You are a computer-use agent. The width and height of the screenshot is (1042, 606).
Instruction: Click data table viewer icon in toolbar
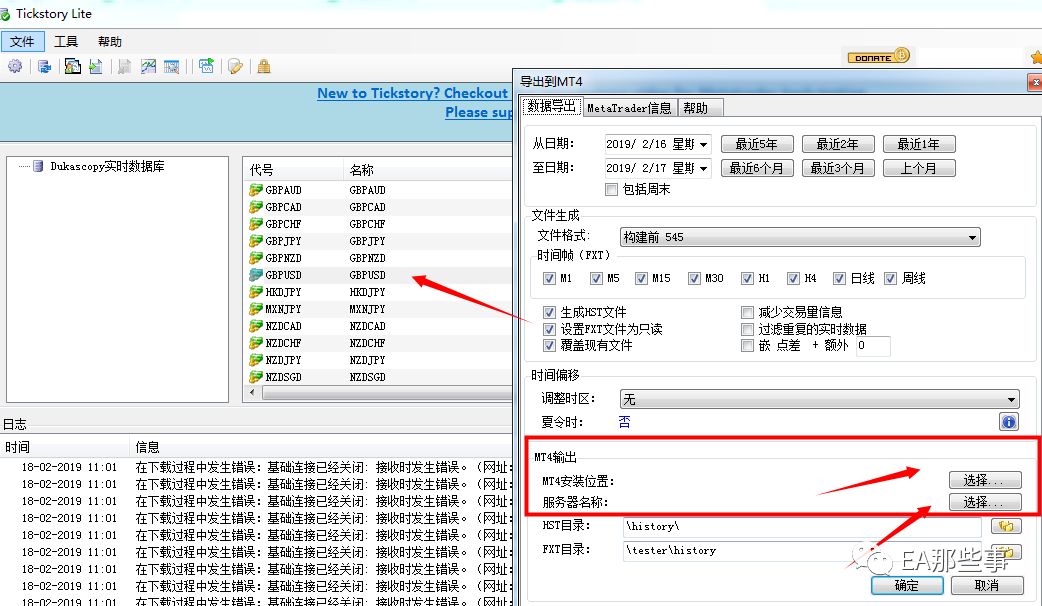pyautogui.click(x=171, y=66)
